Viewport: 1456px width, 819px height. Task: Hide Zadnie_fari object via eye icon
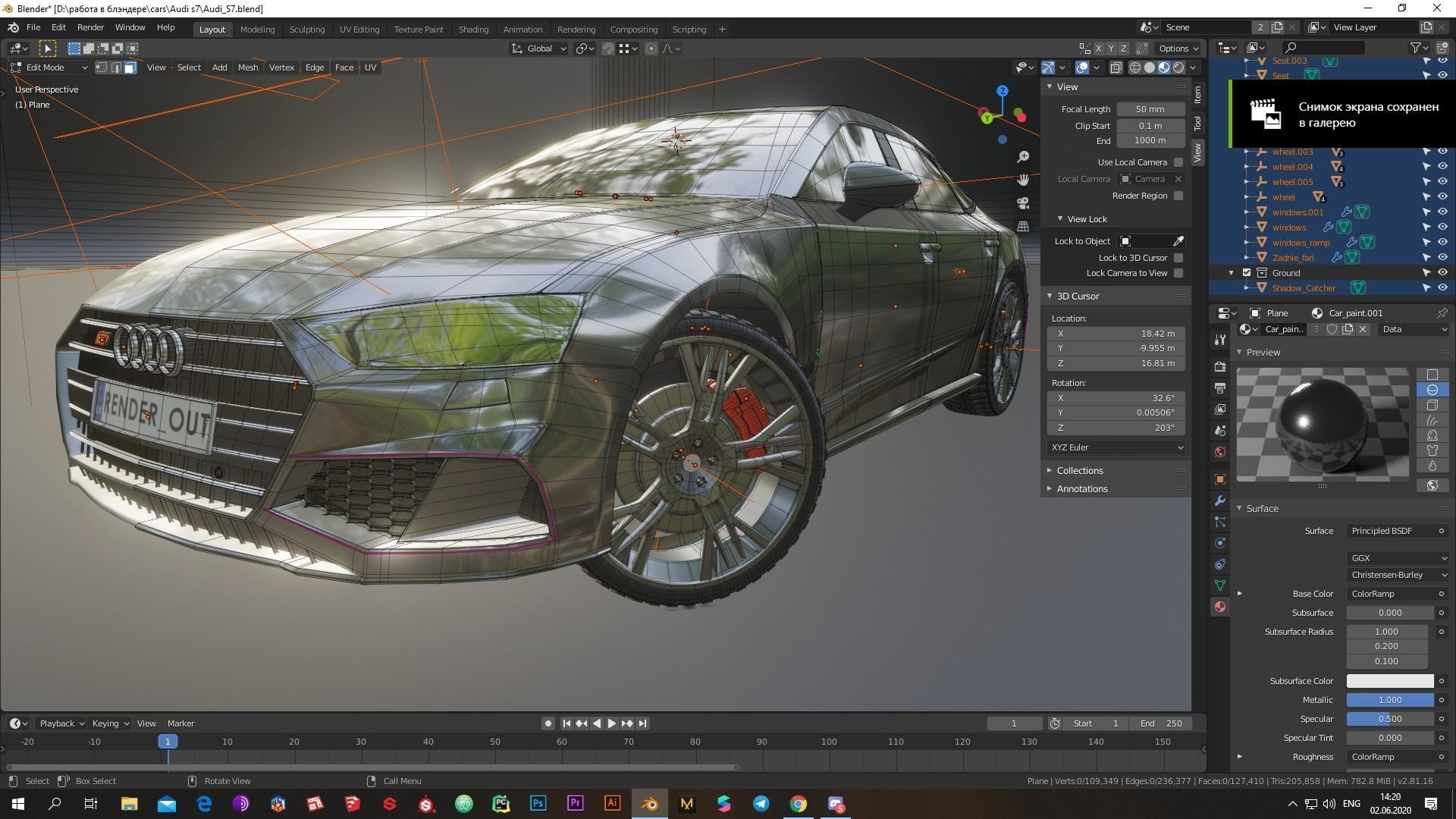pyautogui.click(x=1442, y=258)
